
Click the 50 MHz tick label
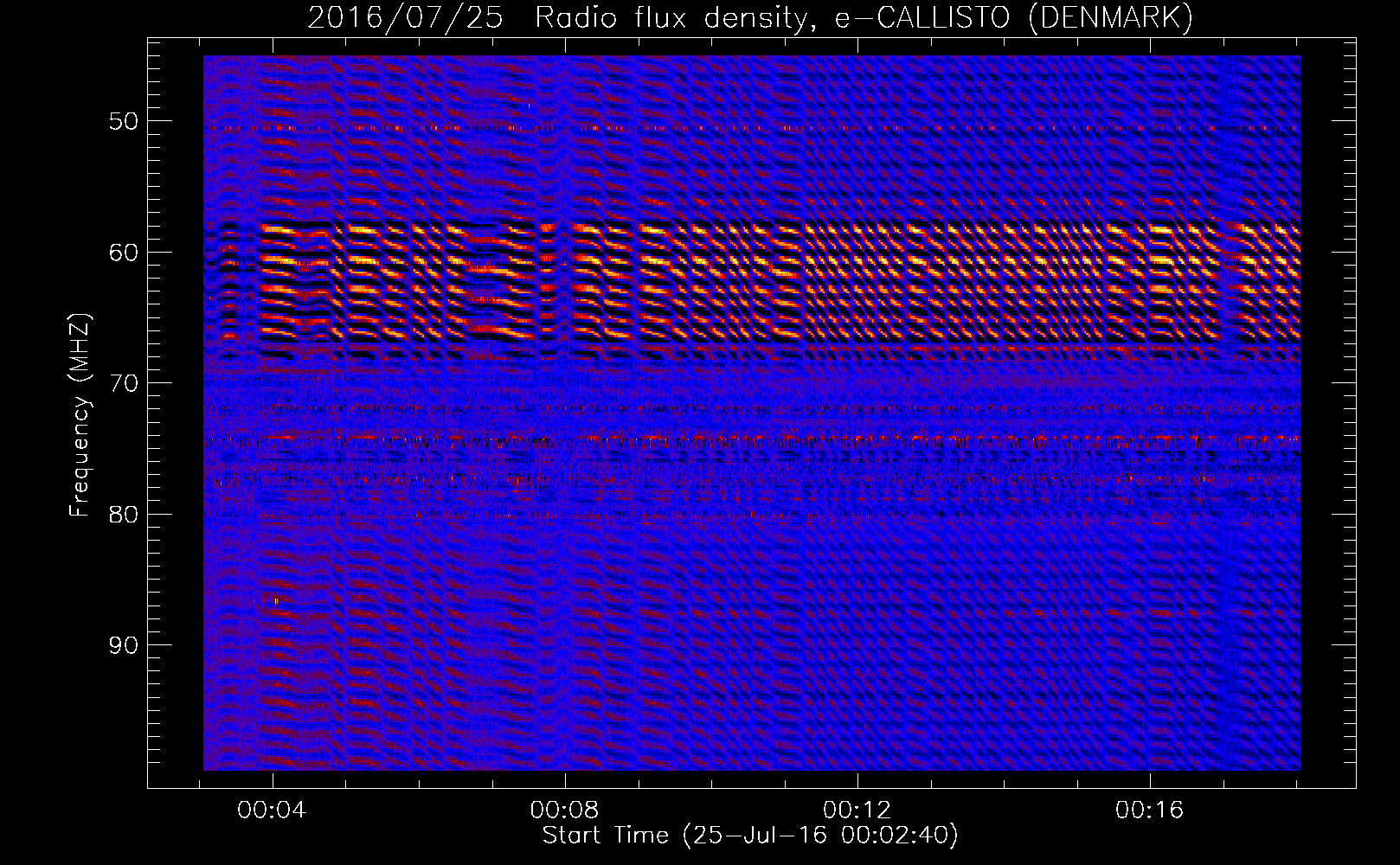(x=123, y=121)
